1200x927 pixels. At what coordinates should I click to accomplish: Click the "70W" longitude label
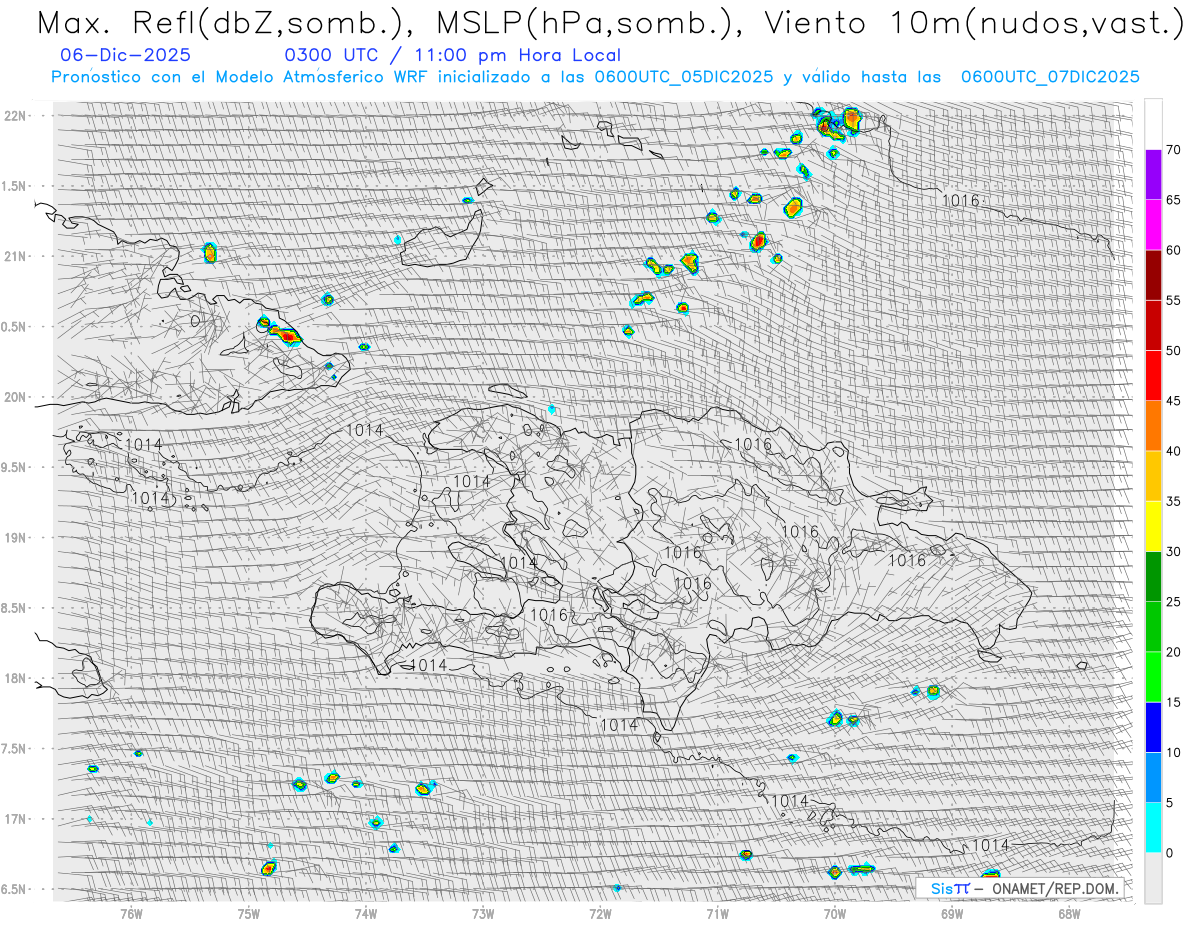(834, 912)
